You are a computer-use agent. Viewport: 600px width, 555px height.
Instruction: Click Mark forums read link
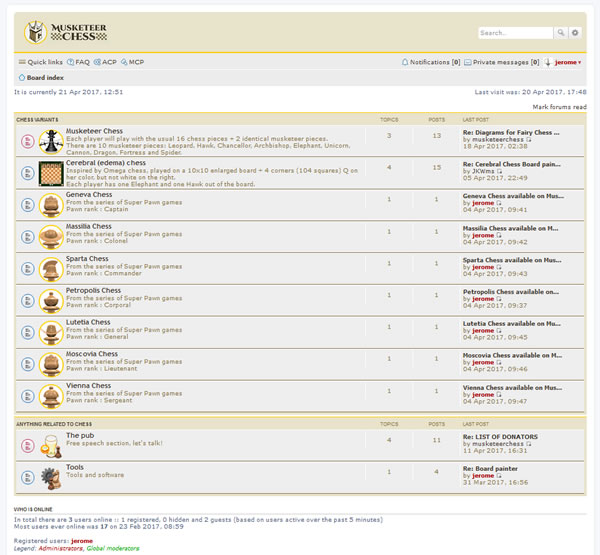pos(559,106)
